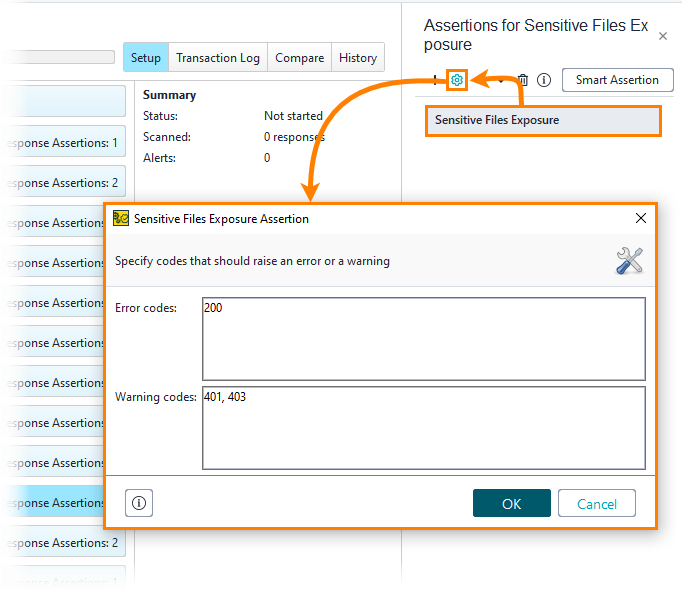Click the Status value Not started
The height and width of the screenshot is (590, 682).
point(294,116)
